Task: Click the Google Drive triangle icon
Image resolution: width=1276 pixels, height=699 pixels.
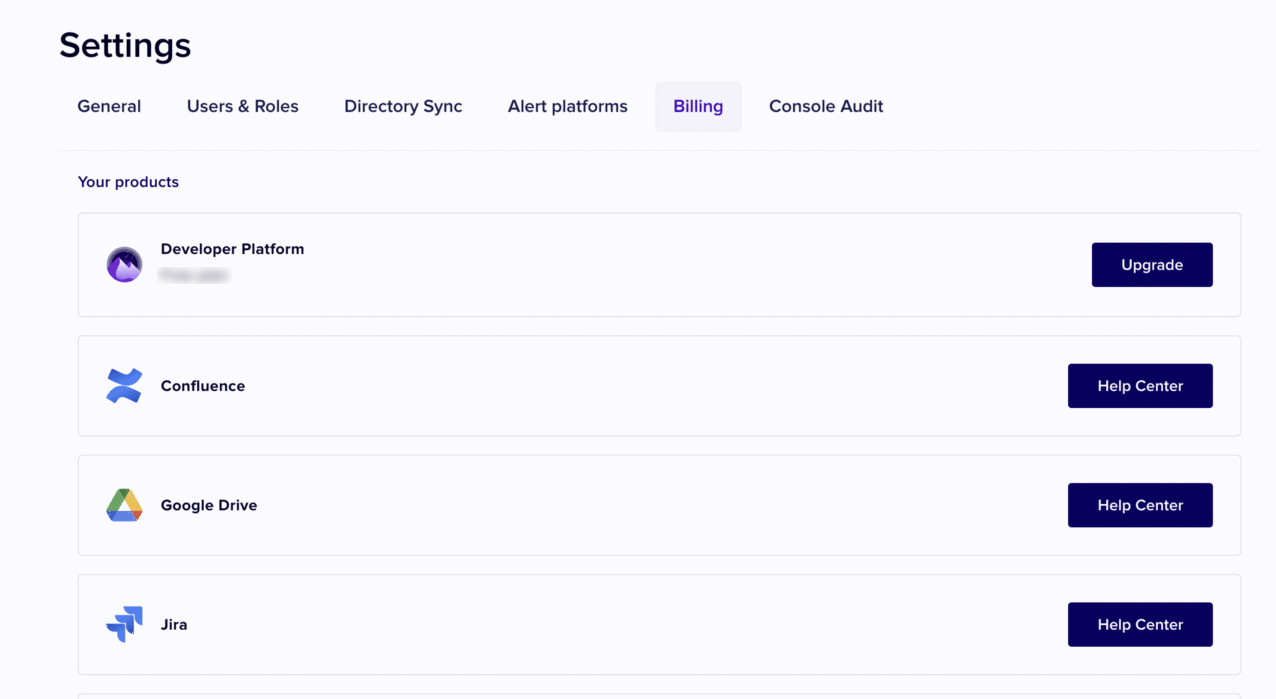Action: coord(124,505)
